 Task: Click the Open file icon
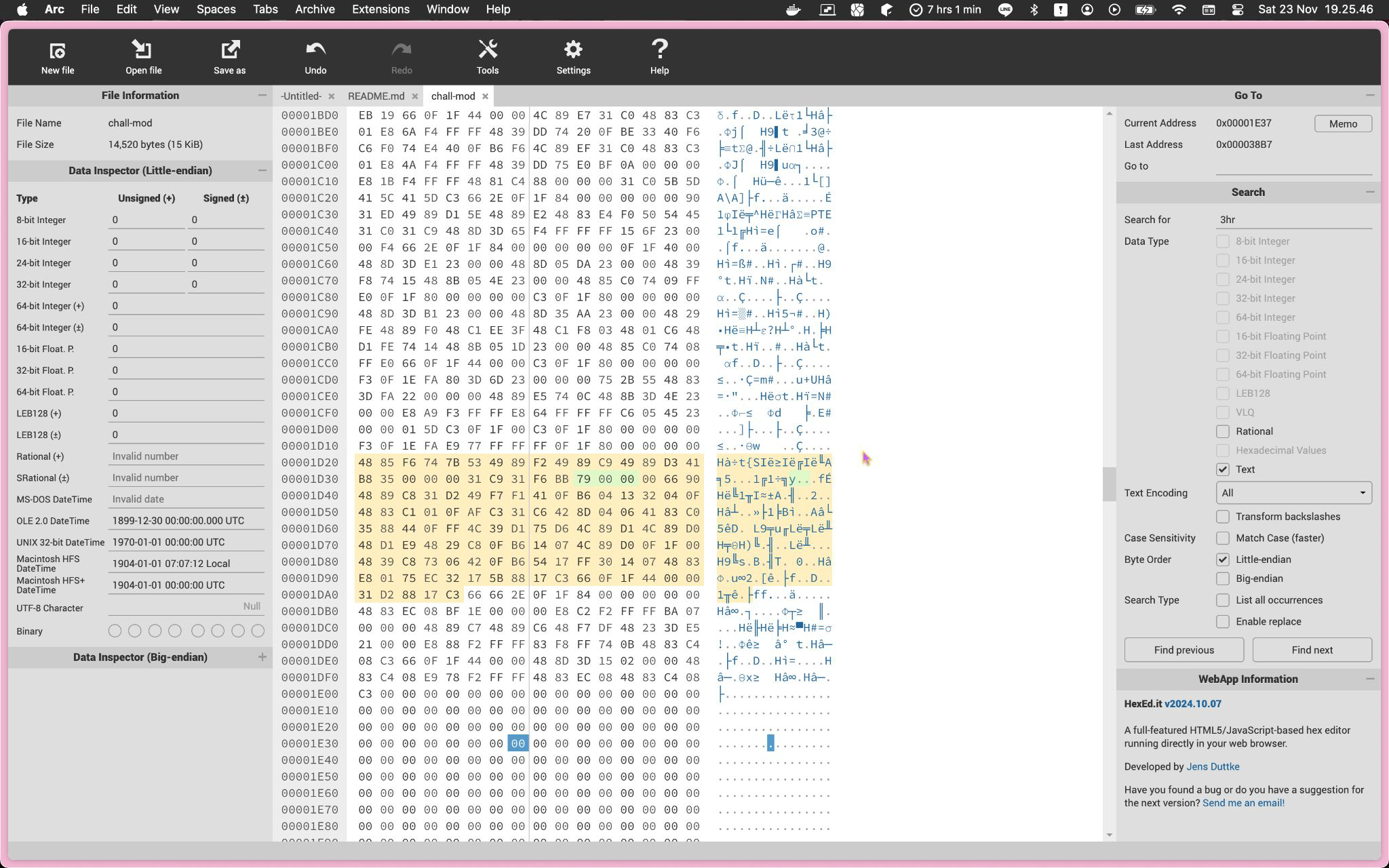point(143,51)
